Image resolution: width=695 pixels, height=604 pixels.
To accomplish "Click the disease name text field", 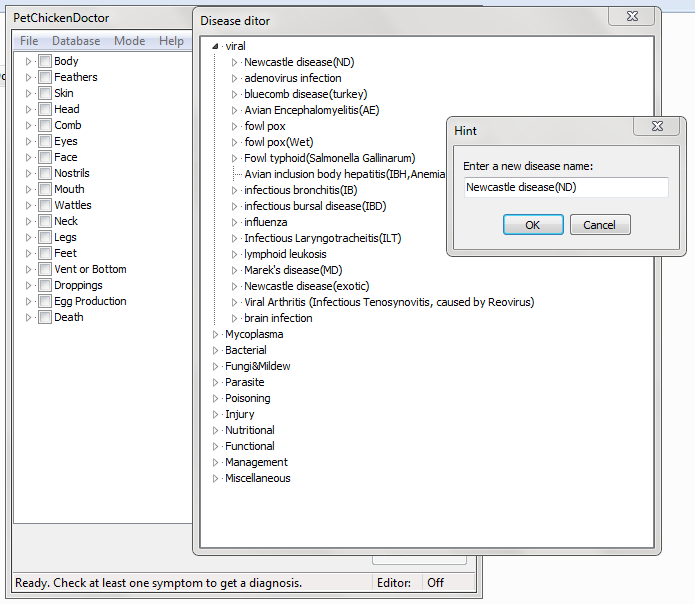I will coord(566,187).
